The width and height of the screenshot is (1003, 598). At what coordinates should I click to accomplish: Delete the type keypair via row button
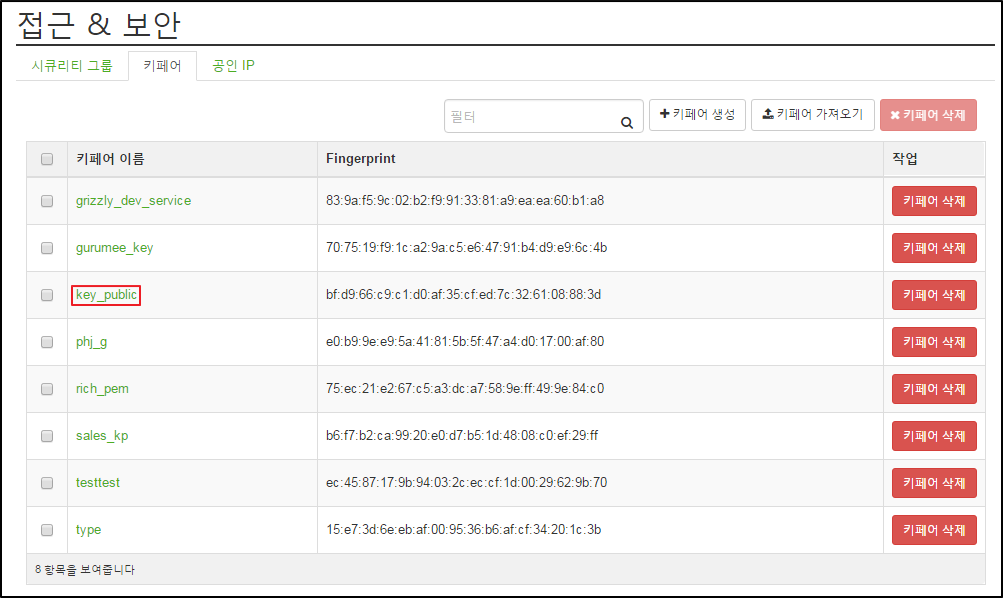(x=934, y=530)
